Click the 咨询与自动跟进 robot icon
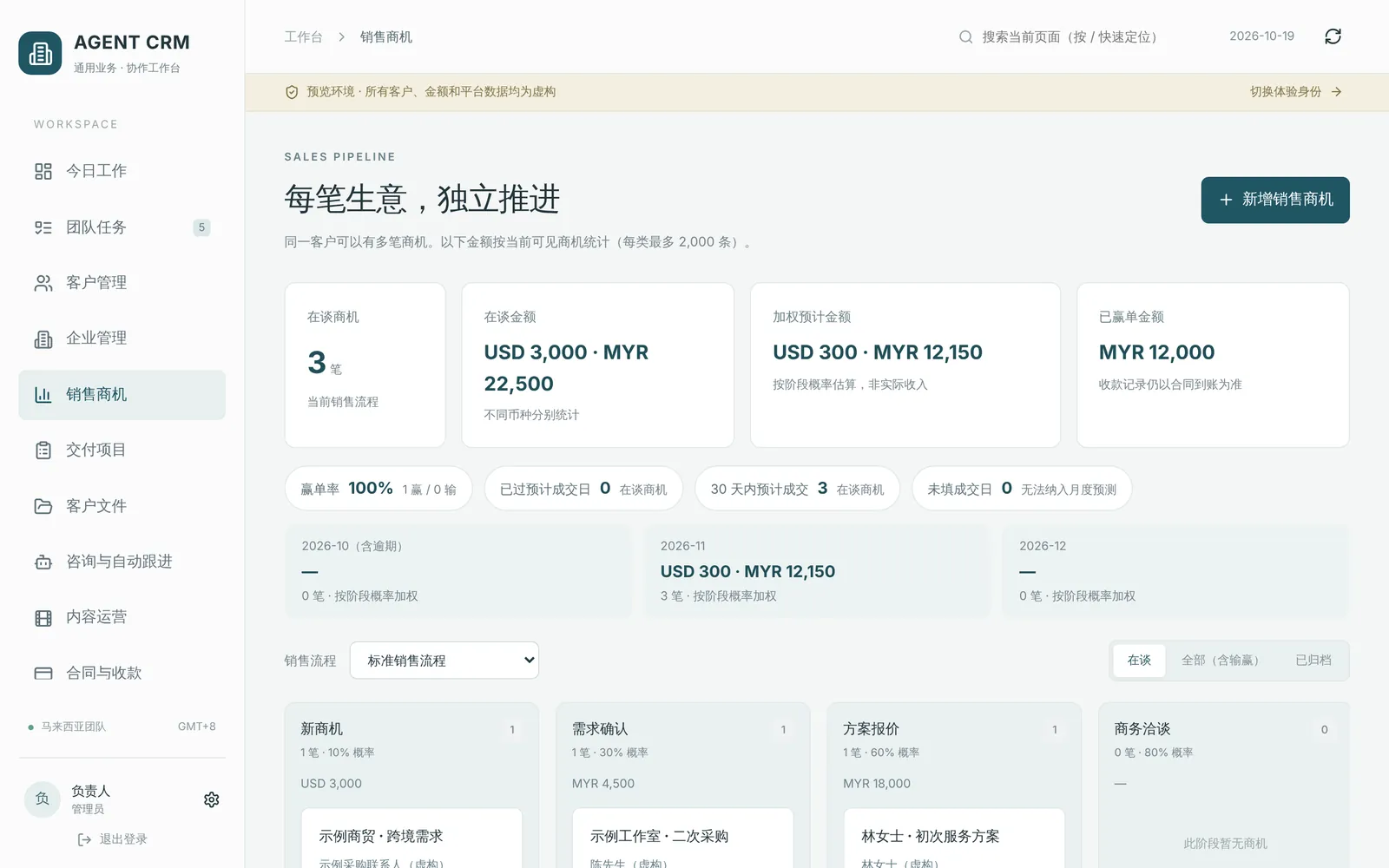Image resolution: width=1389 pixels, height=868 pixels. point(43,562)
